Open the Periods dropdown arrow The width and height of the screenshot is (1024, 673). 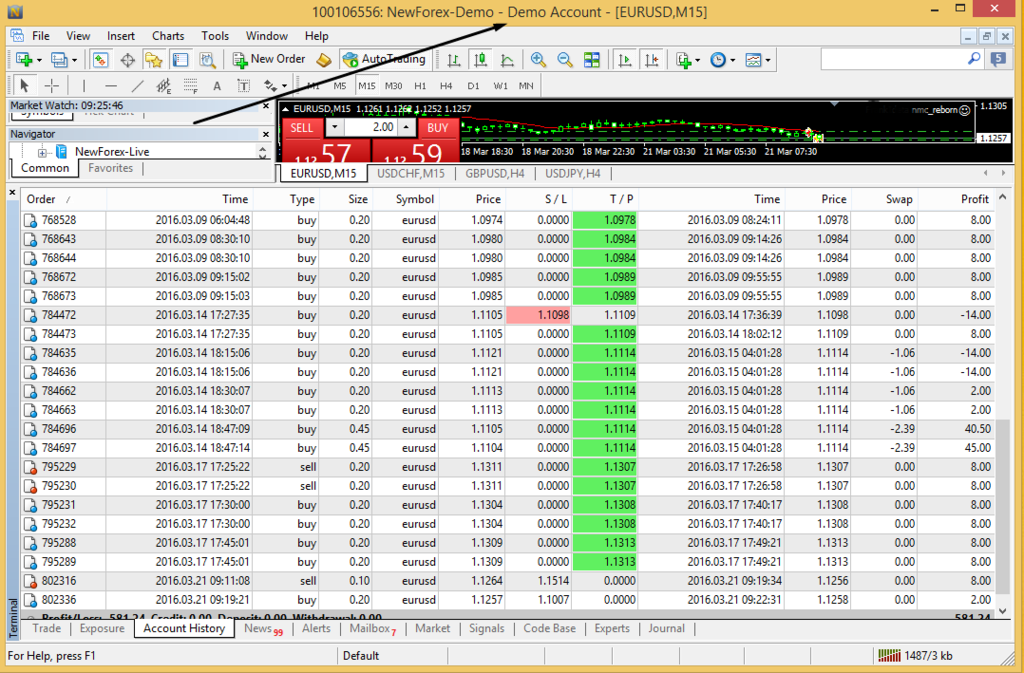(x=733, y=60)
